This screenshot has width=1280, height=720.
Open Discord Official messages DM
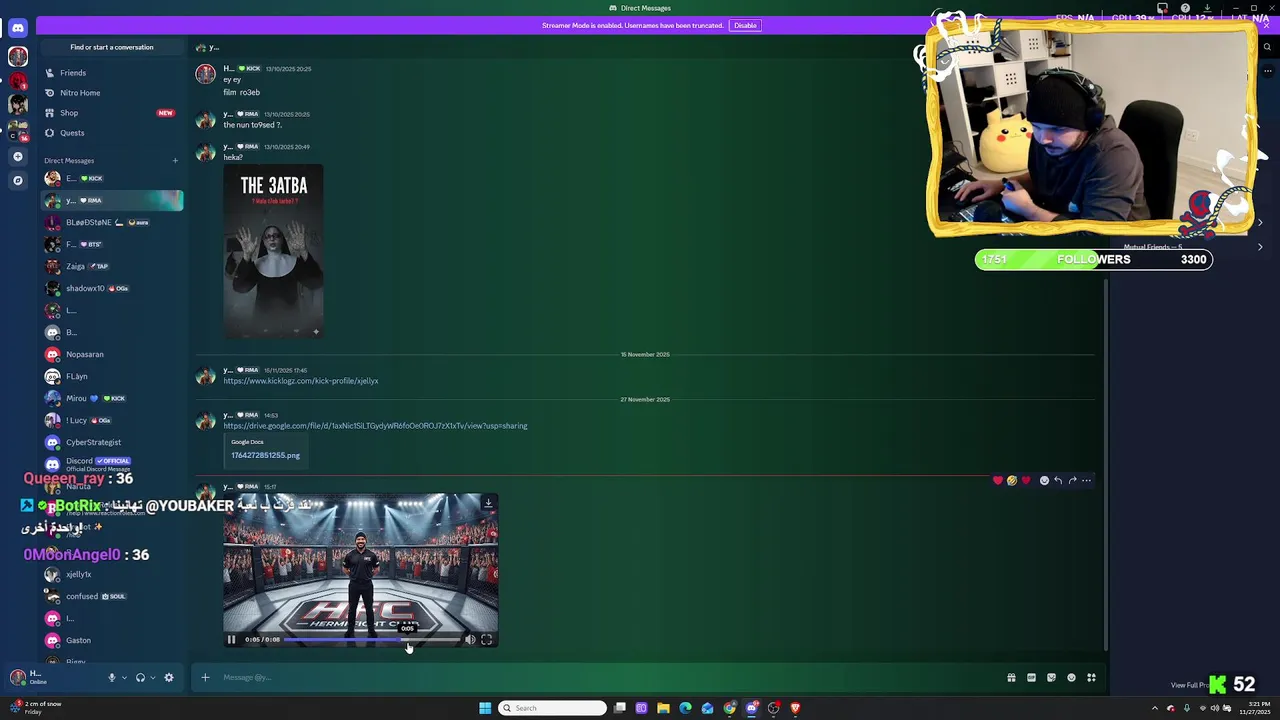tap(112, 464)
